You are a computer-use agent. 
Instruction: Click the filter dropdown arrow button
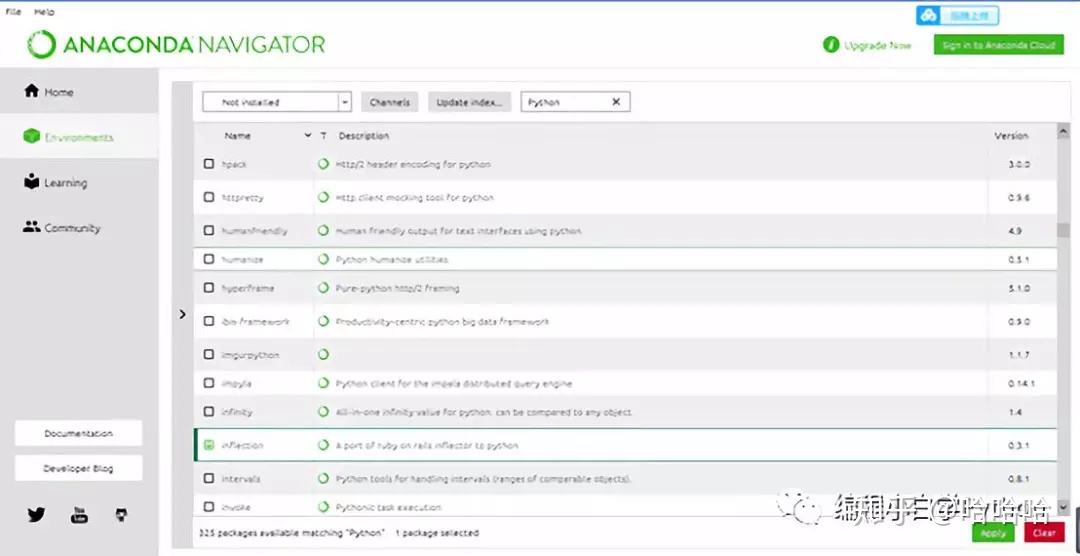345,102
